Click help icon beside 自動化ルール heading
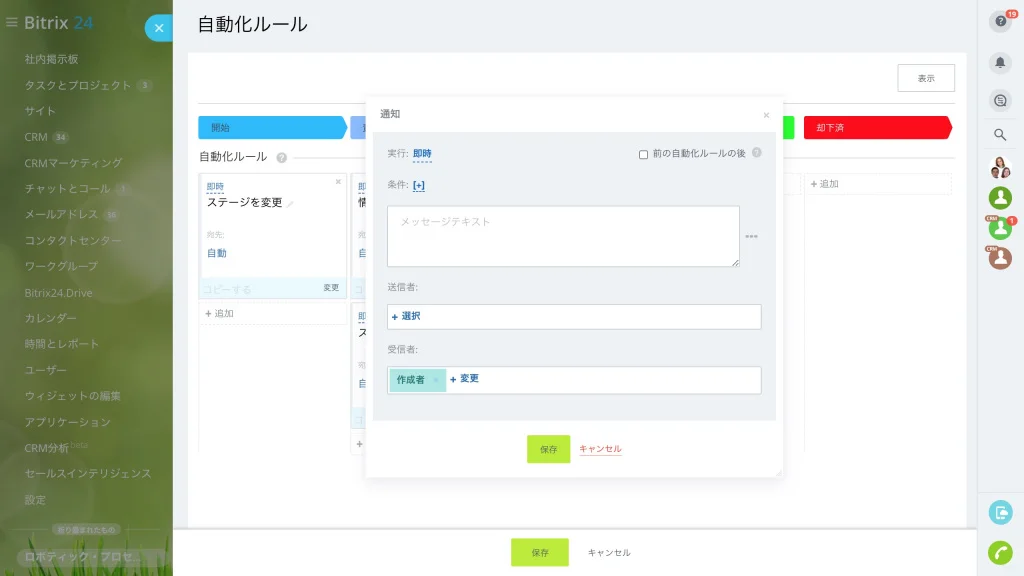The width and height of the screenshot is (1024, 576). (281, 157)
